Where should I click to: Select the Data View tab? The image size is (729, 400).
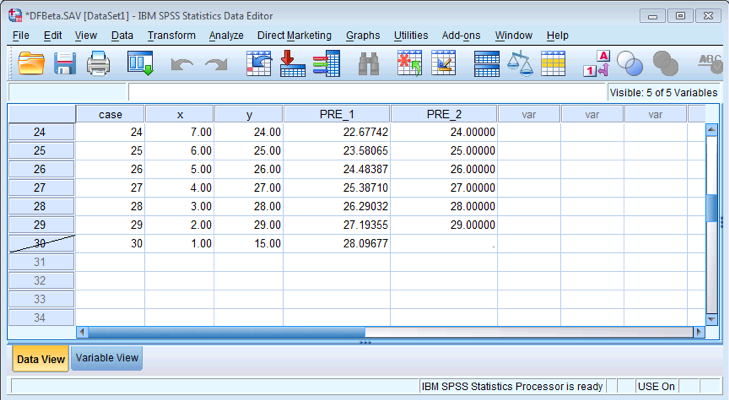point(41,359)
